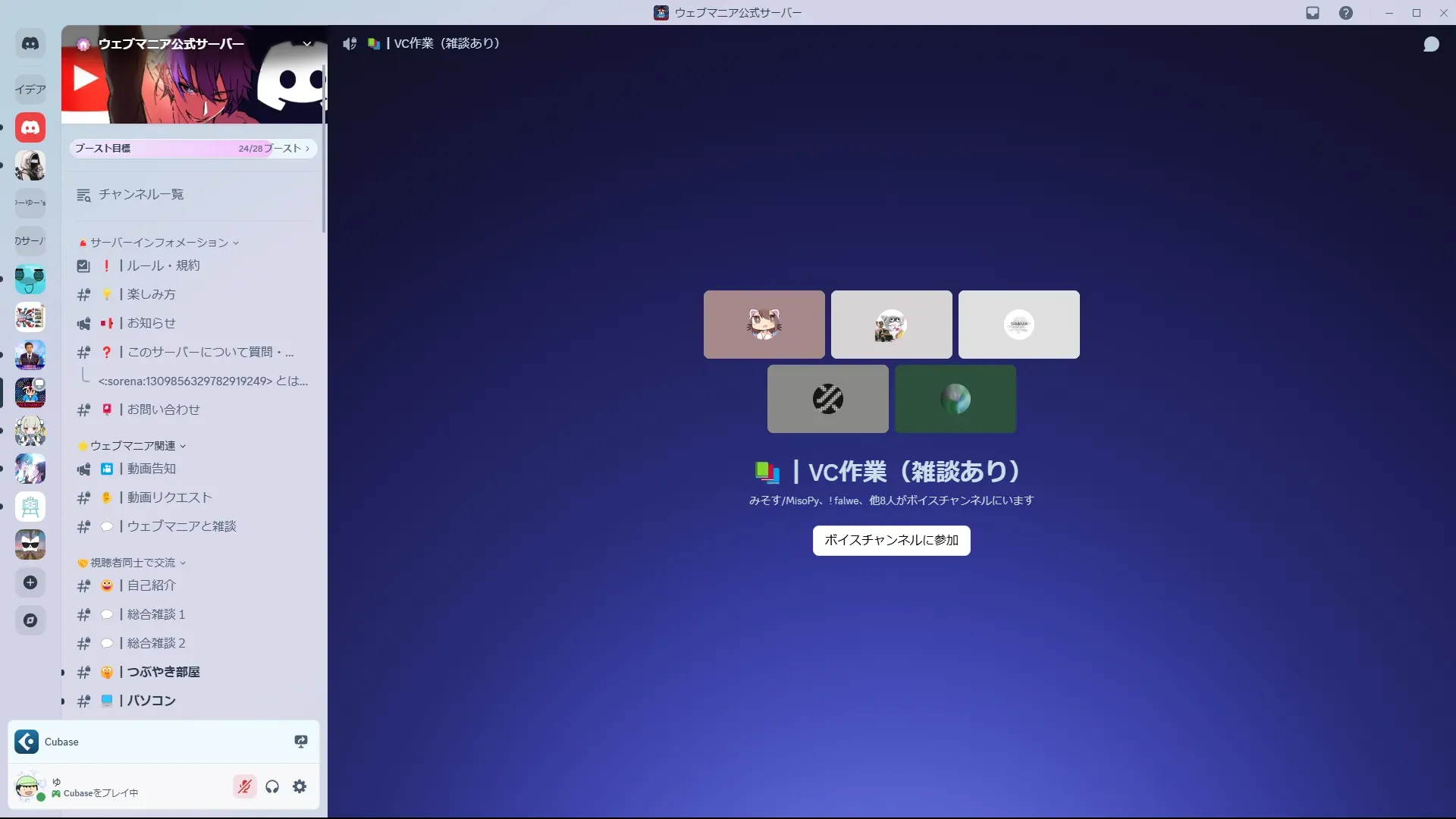1456x819 pixels.
Task: Open user settings gear icon
Action: pyautogui.click(x=300, y=786)
